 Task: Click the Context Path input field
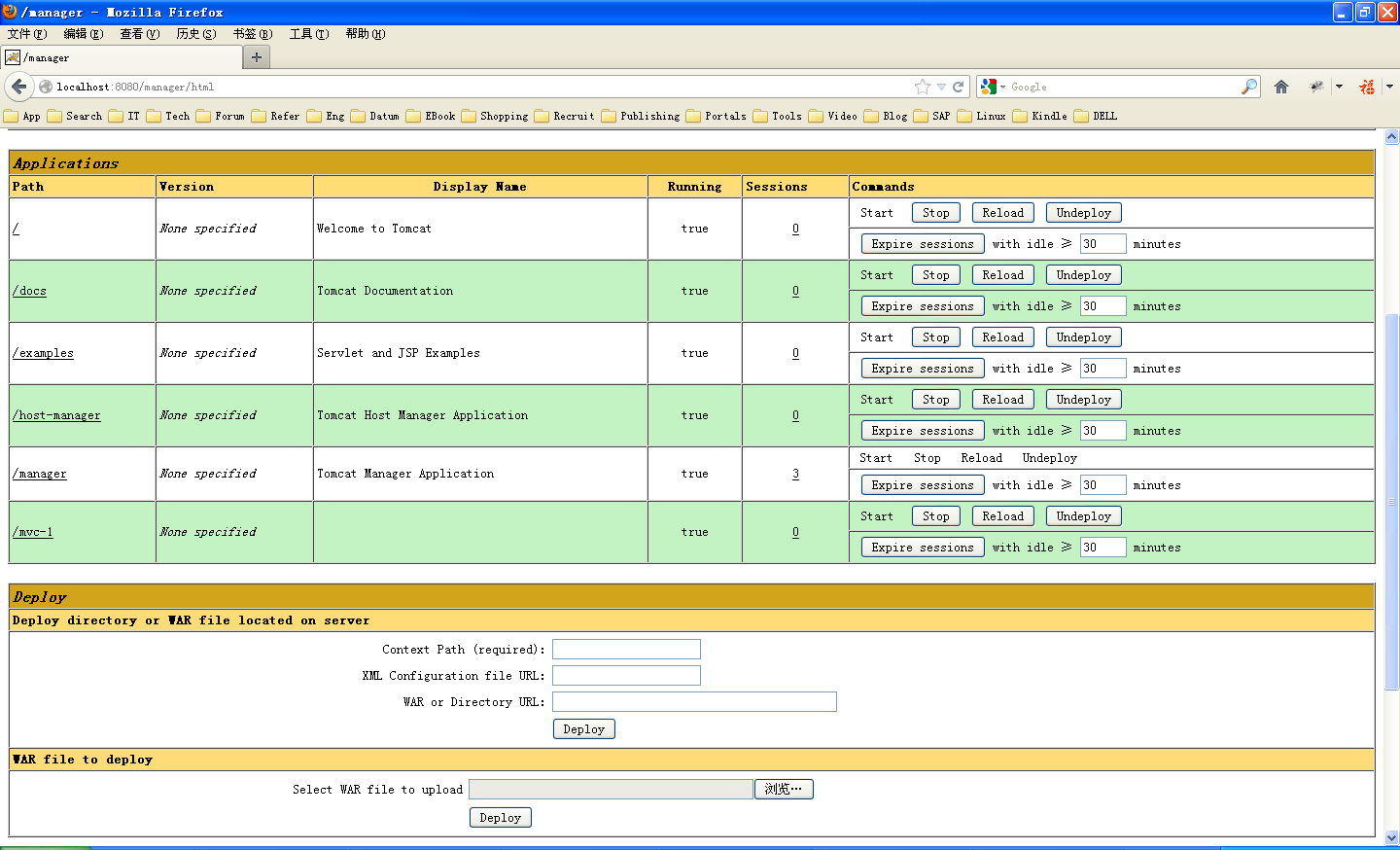coord(626,649)
